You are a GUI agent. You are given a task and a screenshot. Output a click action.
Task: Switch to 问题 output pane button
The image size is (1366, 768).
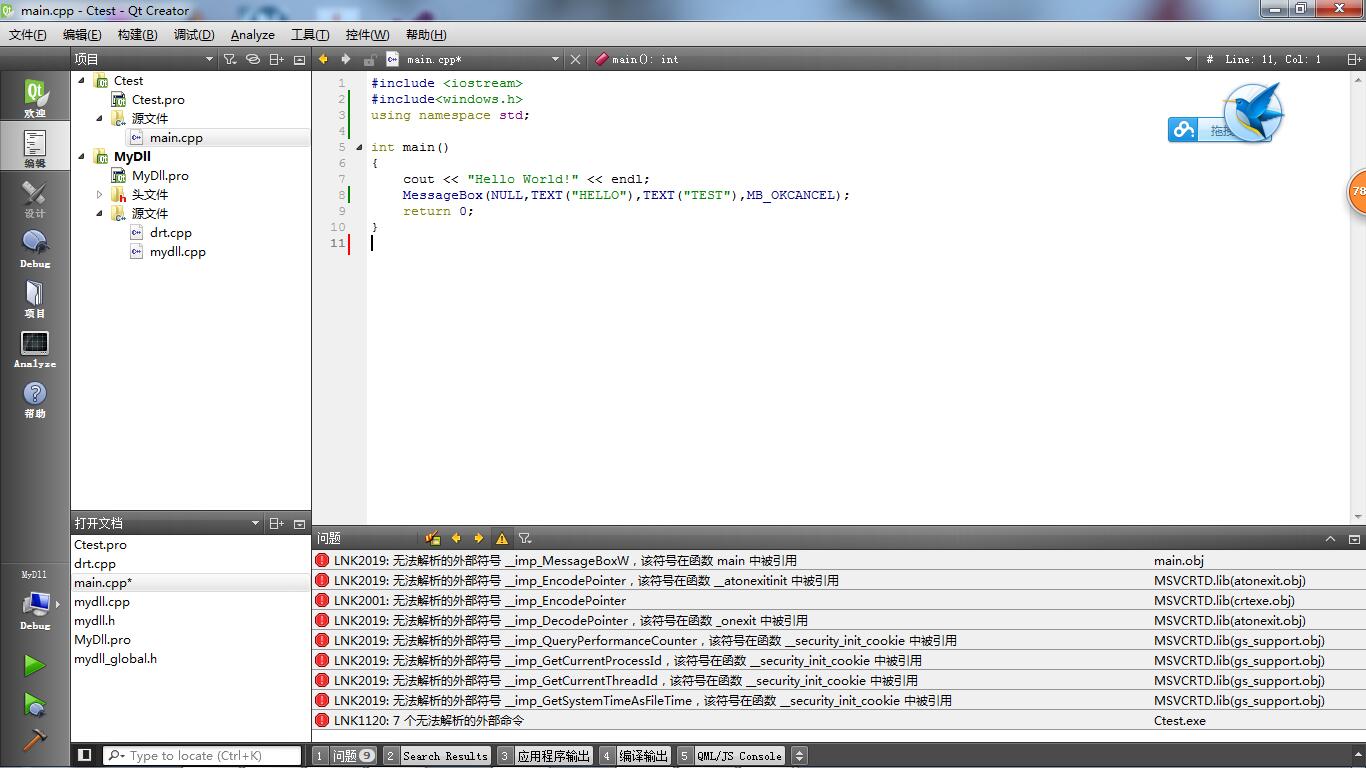point(345,756)
